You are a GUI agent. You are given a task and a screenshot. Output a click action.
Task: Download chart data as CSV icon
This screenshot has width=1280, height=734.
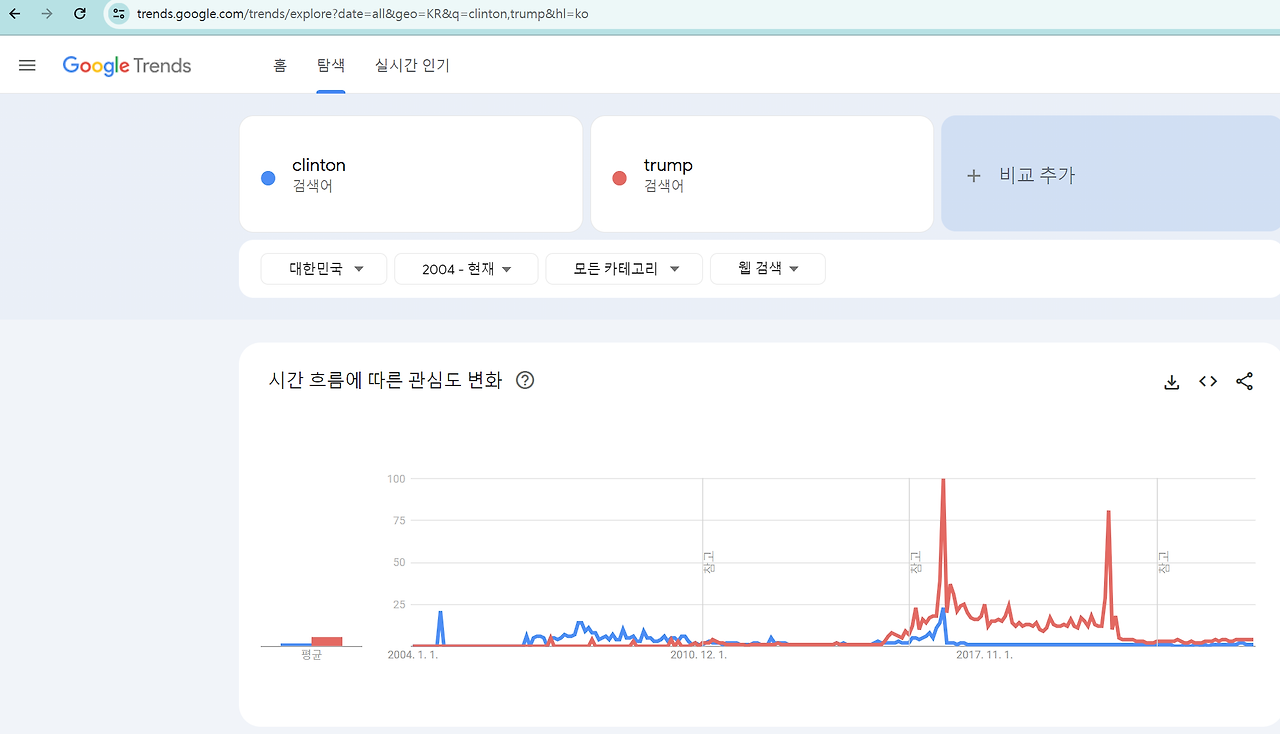(1172, 381)
